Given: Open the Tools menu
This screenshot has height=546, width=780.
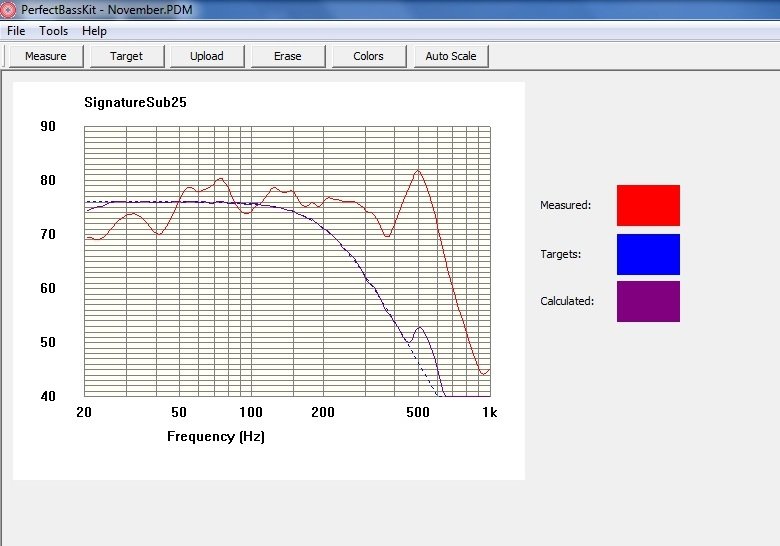Looking at the screenshot, I should (53, 31).
